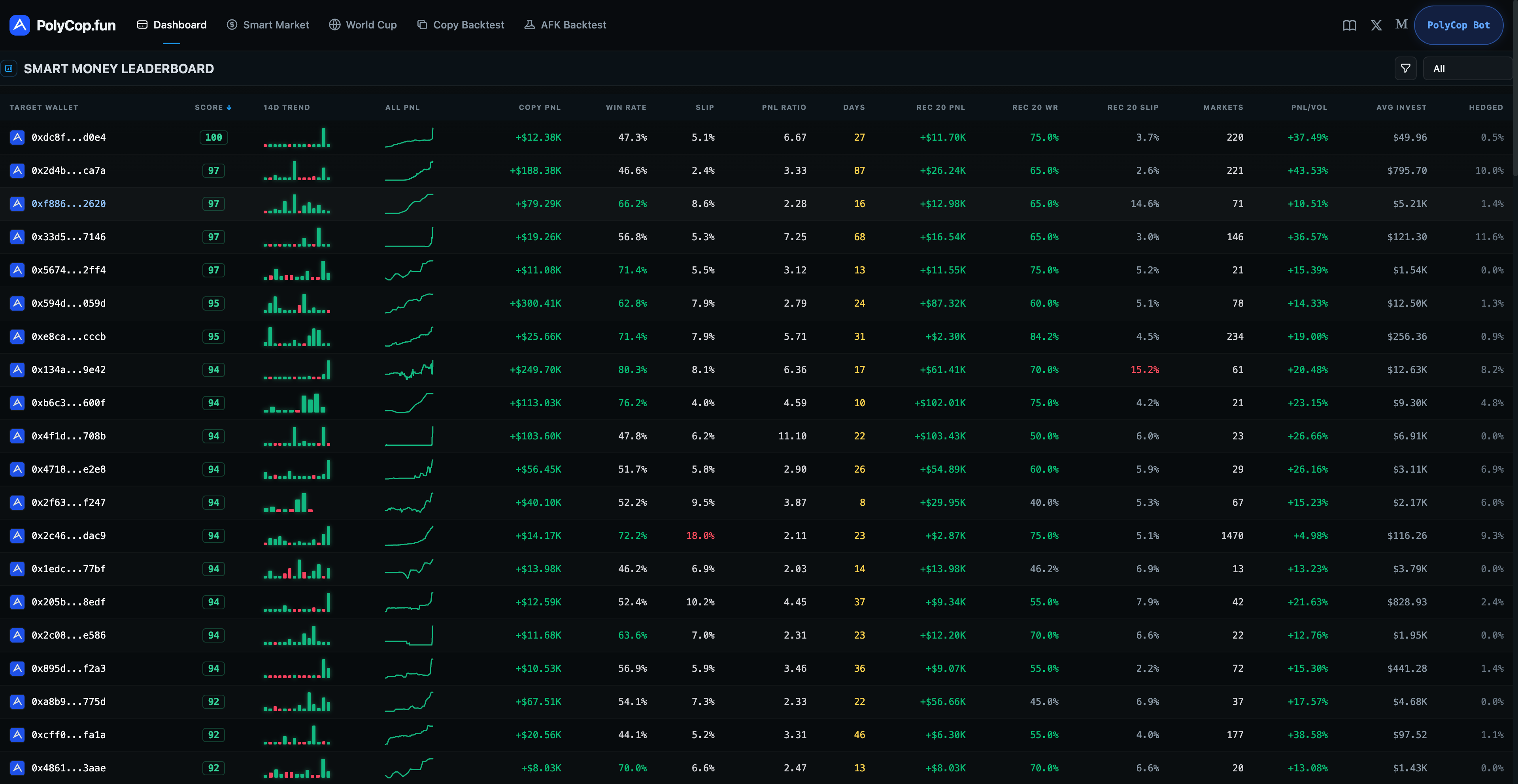Sort by AVG INVEST column header
This screenshot has height=784, width=1518.
click(1401, 107)
